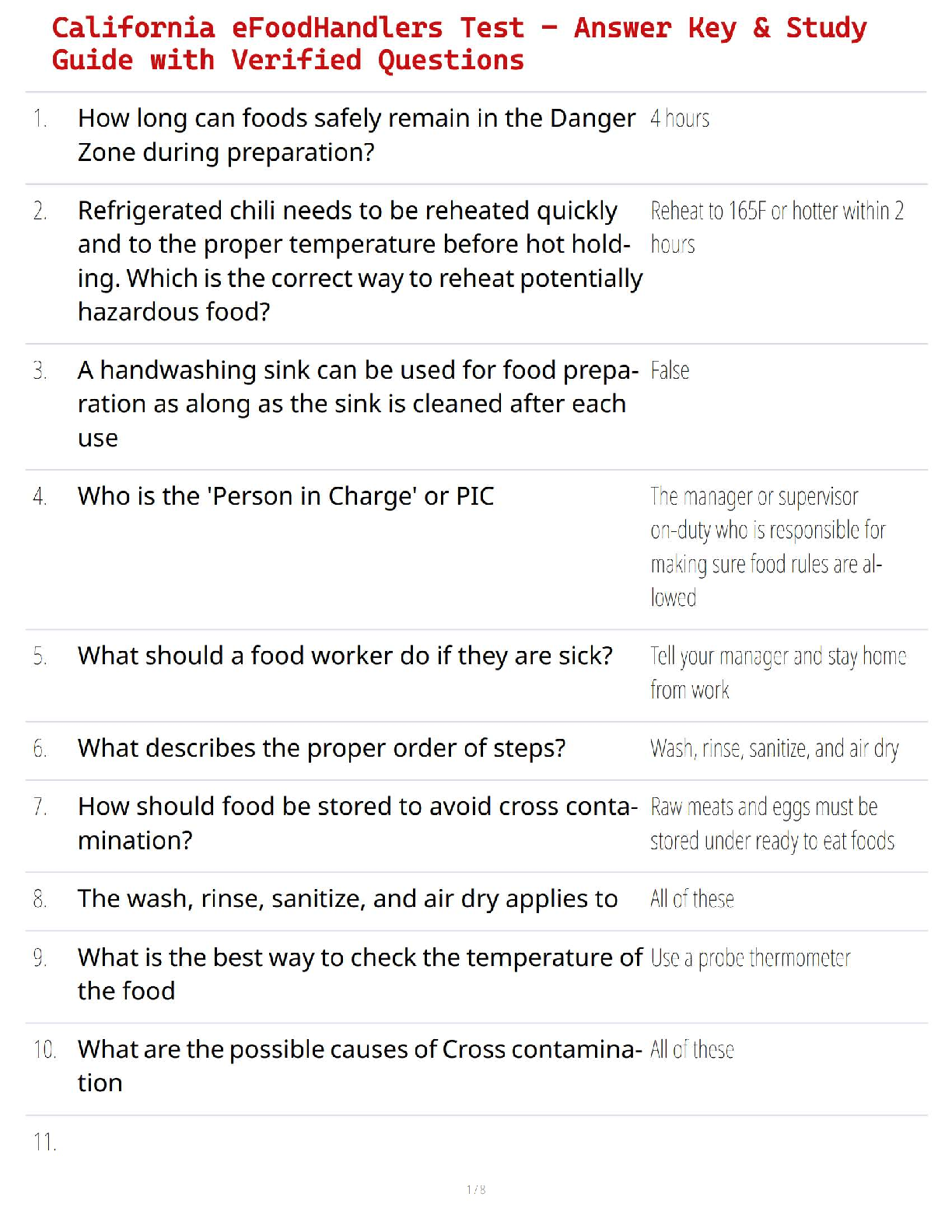Image resolution: width=952 pixels, height=1232 pixels.
Task: Select the "4 hours" answer
Action: 680,119
